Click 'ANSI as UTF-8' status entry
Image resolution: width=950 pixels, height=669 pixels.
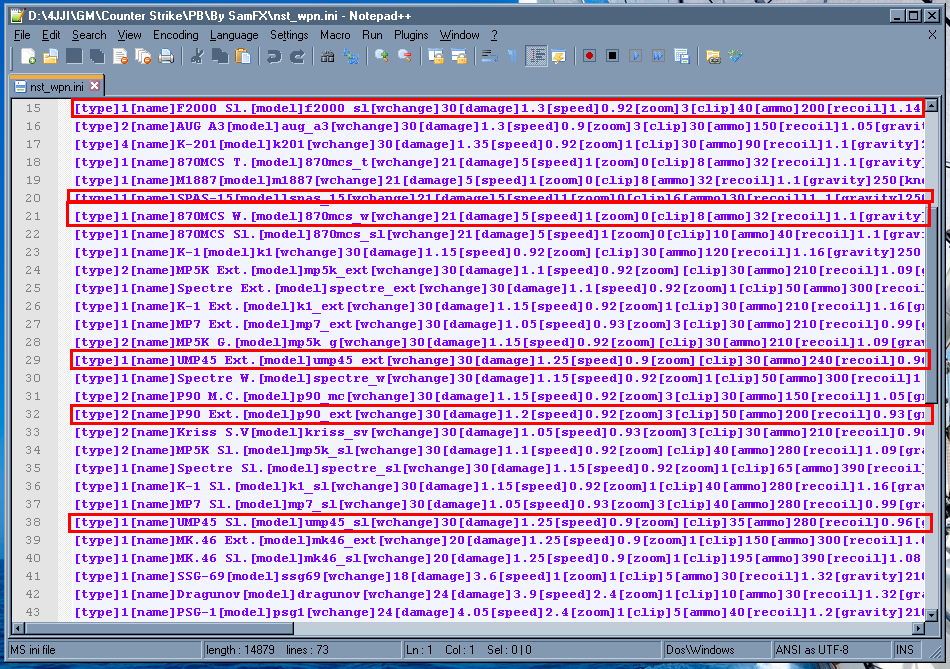[x=812, y=650]
